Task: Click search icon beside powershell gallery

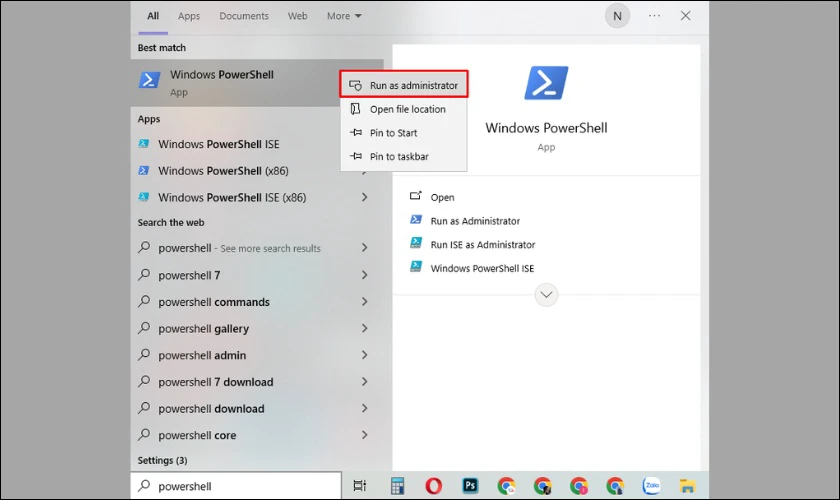Action: pos(144,327)
